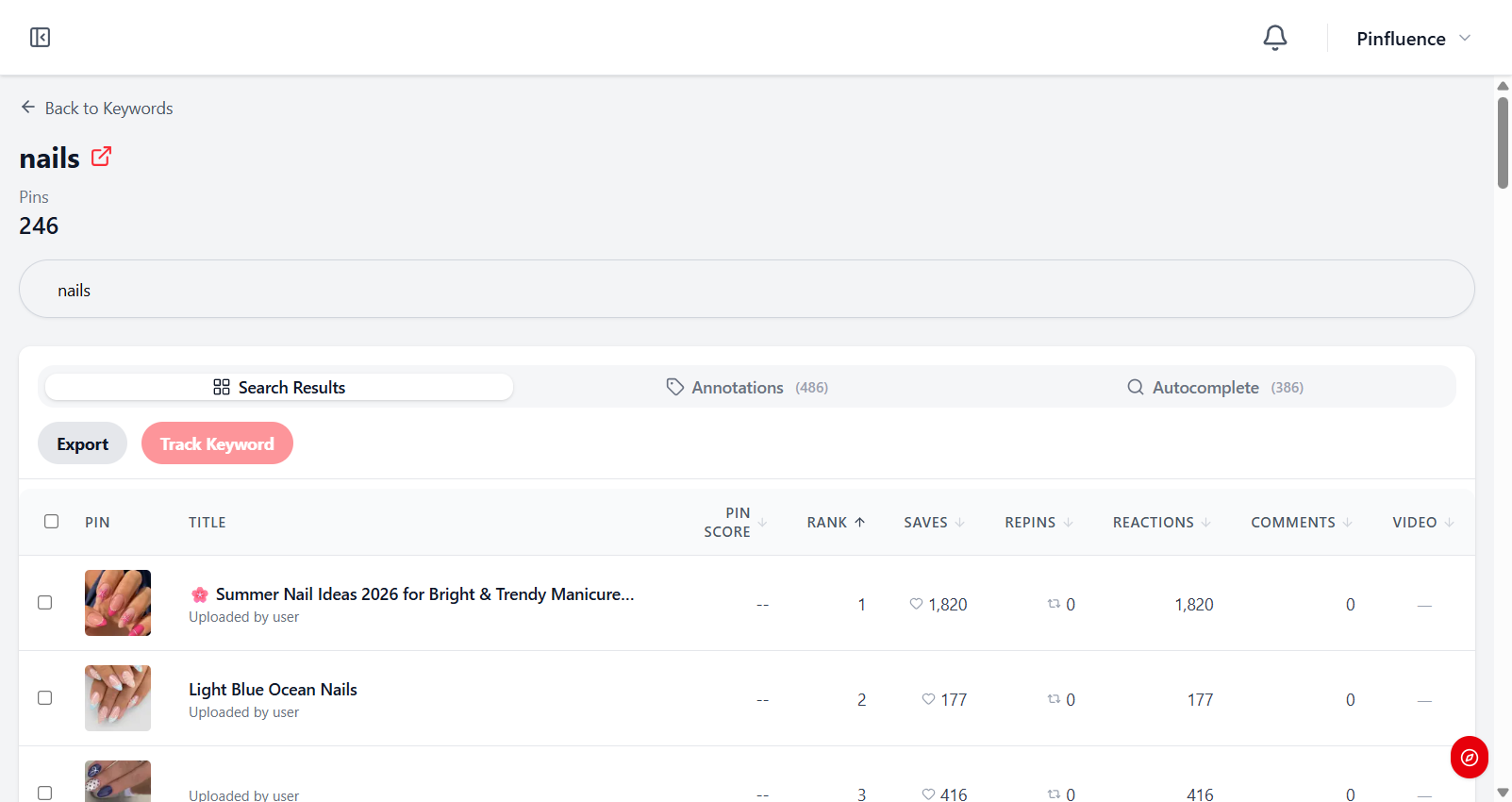Viewport: 1512px width, 802px height.
Task: Sort by Video column
Action: tap(1423, 522)
